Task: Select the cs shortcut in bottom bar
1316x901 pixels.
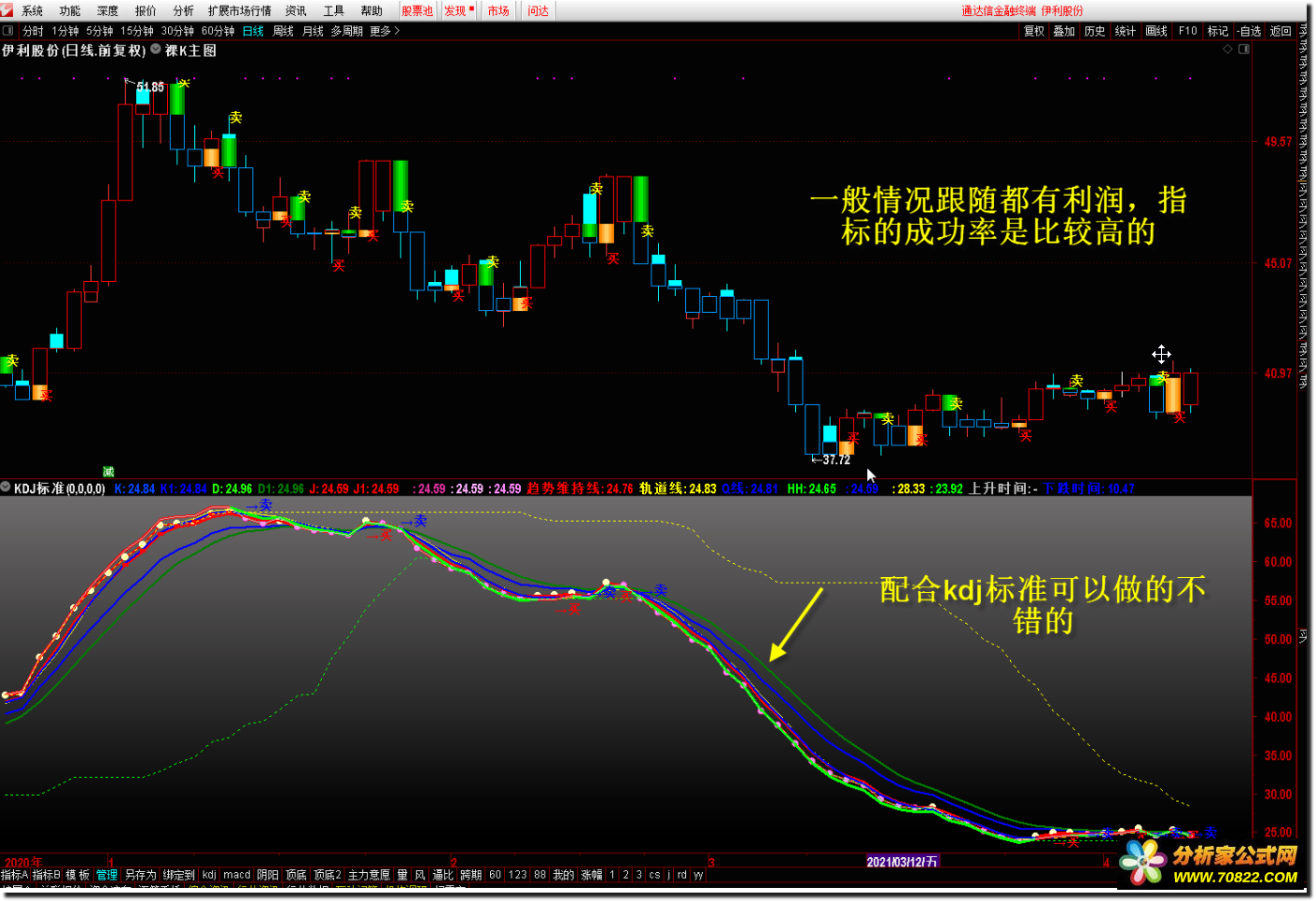Action: [654, 875]
